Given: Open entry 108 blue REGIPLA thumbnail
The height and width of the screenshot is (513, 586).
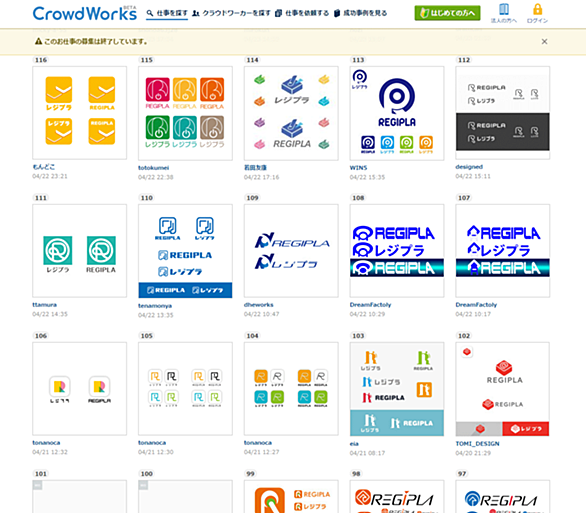Looking at the screenshot, I should 397,251.
